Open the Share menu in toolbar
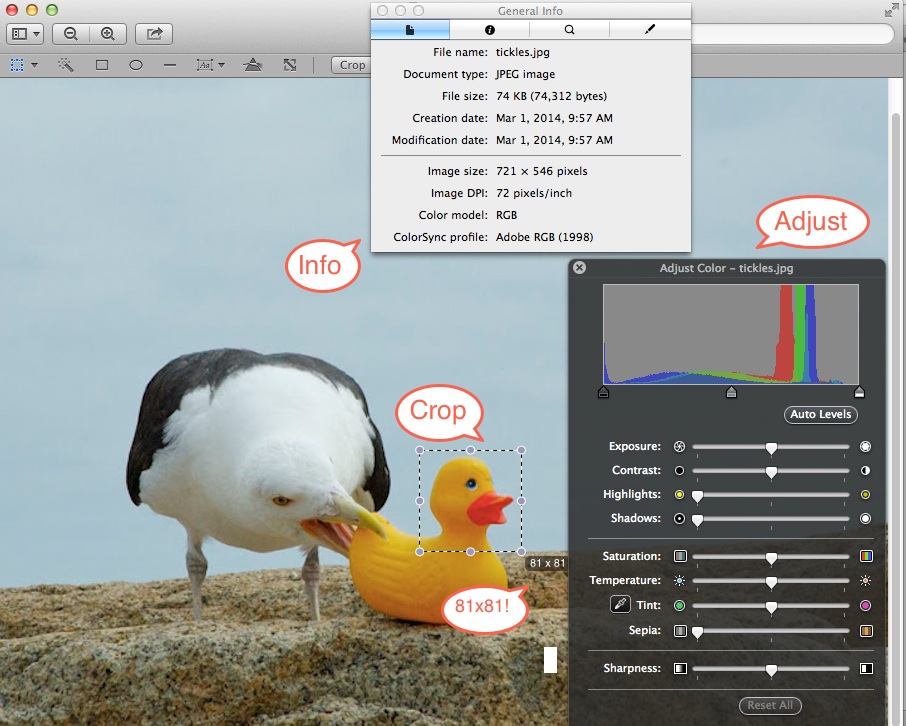The height and width of the screenshot is (726, 906). 154,33
